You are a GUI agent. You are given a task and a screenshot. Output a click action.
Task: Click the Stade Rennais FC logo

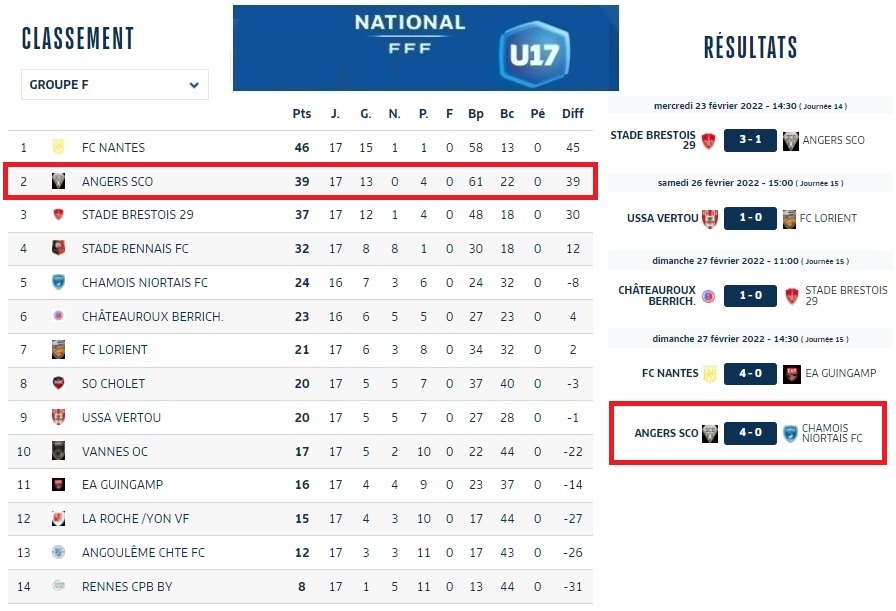[58, 249]
